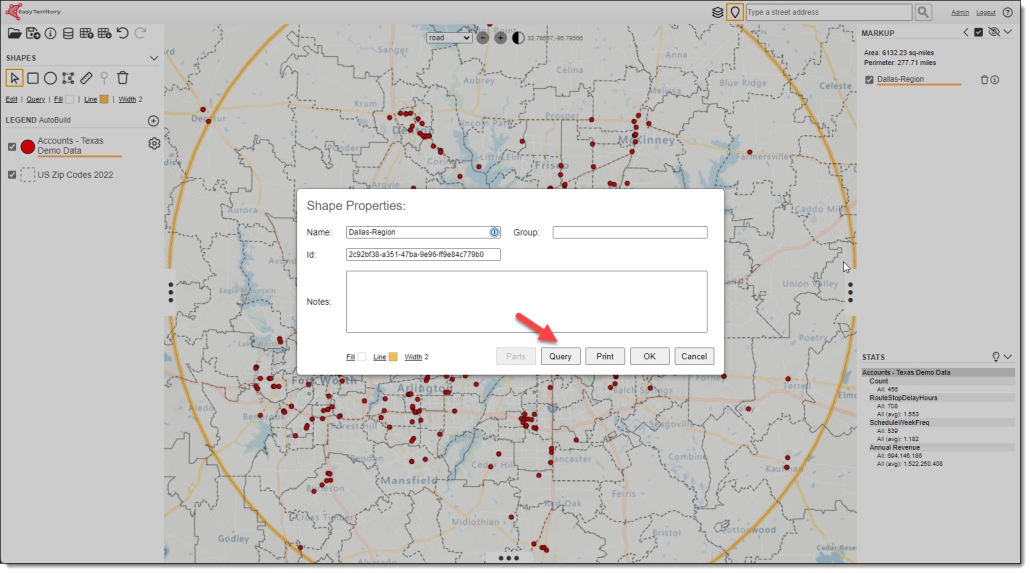Image resolution: width=1030 pixels, height=573 pixels.
Task: Select the circle shape tool
Action: click(x=51, y=78)
